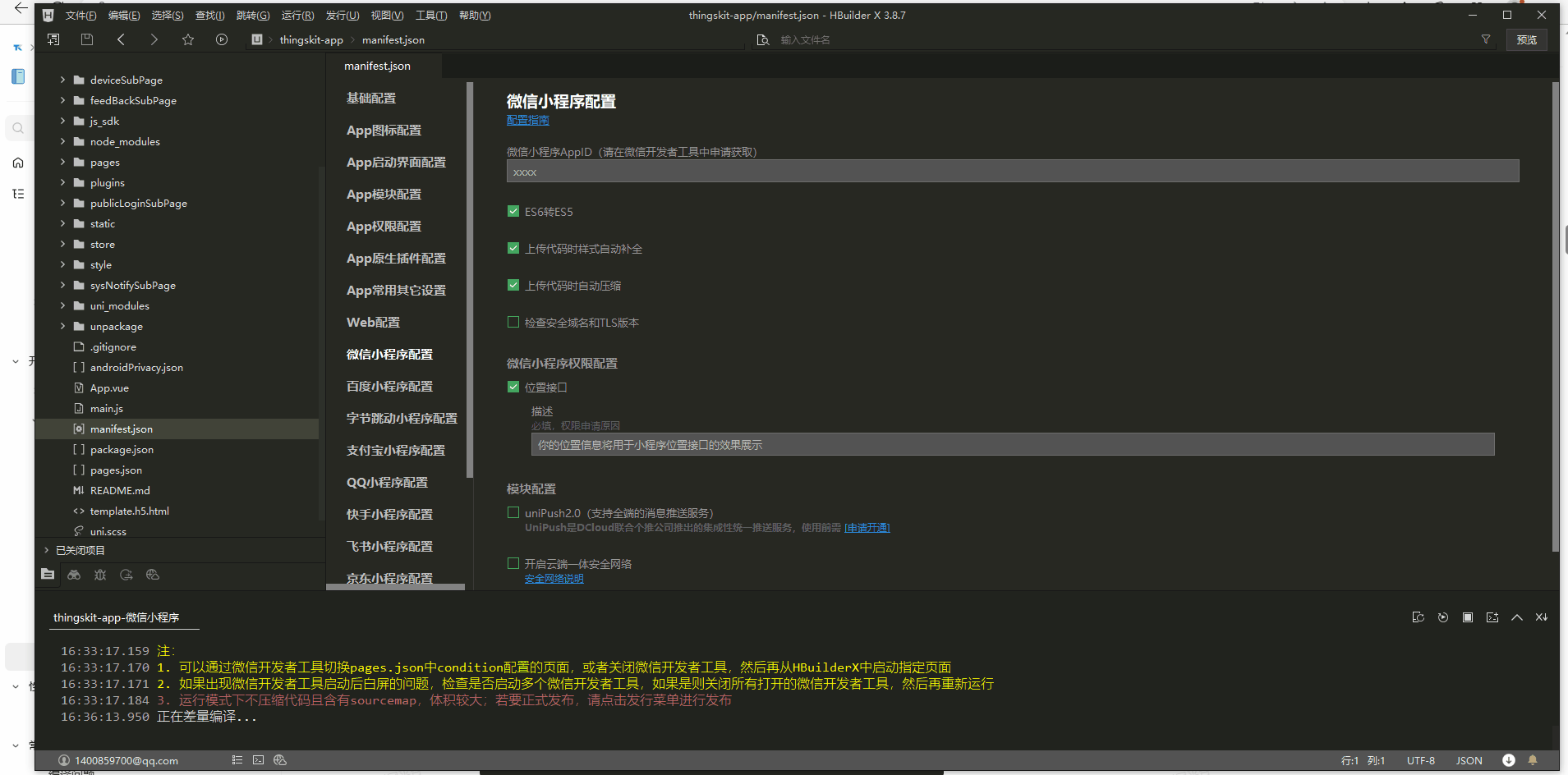Open the 安全网络说明 link

(554, 579)
